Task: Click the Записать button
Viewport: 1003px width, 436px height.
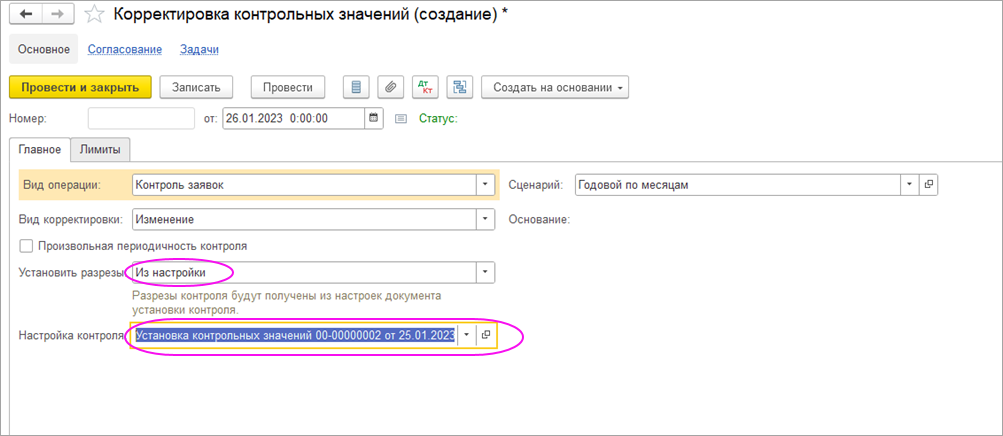Action: [196, 88]
